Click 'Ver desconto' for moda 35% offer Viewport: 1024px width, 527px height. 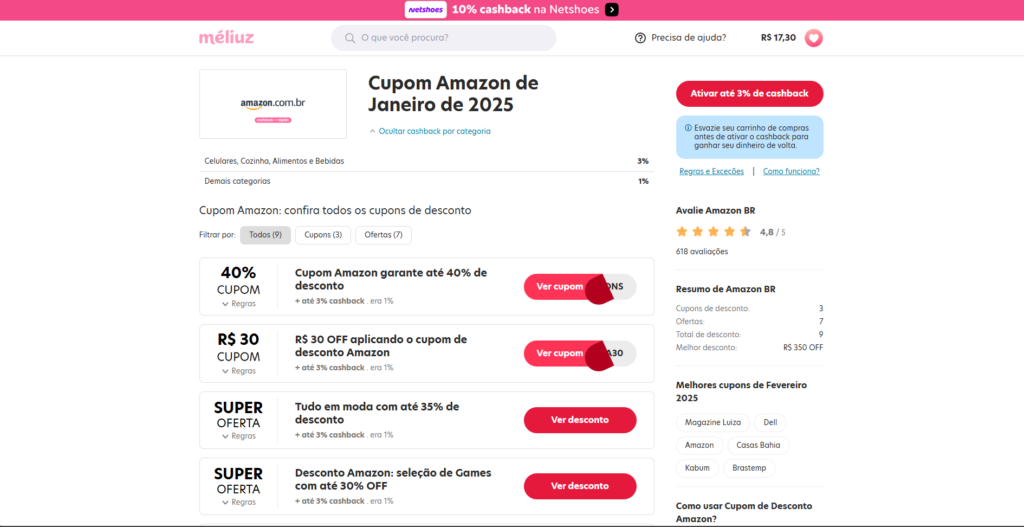(x=580, y=420)
